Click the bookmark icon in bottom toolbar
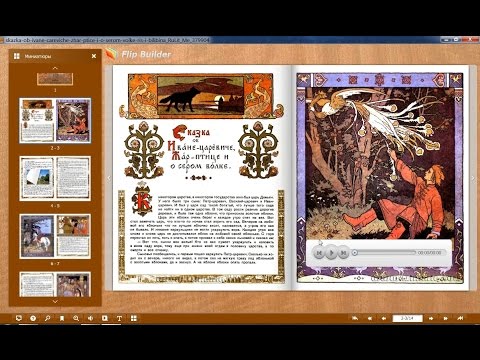The image size is (480, 360). (x=62, y=318)
